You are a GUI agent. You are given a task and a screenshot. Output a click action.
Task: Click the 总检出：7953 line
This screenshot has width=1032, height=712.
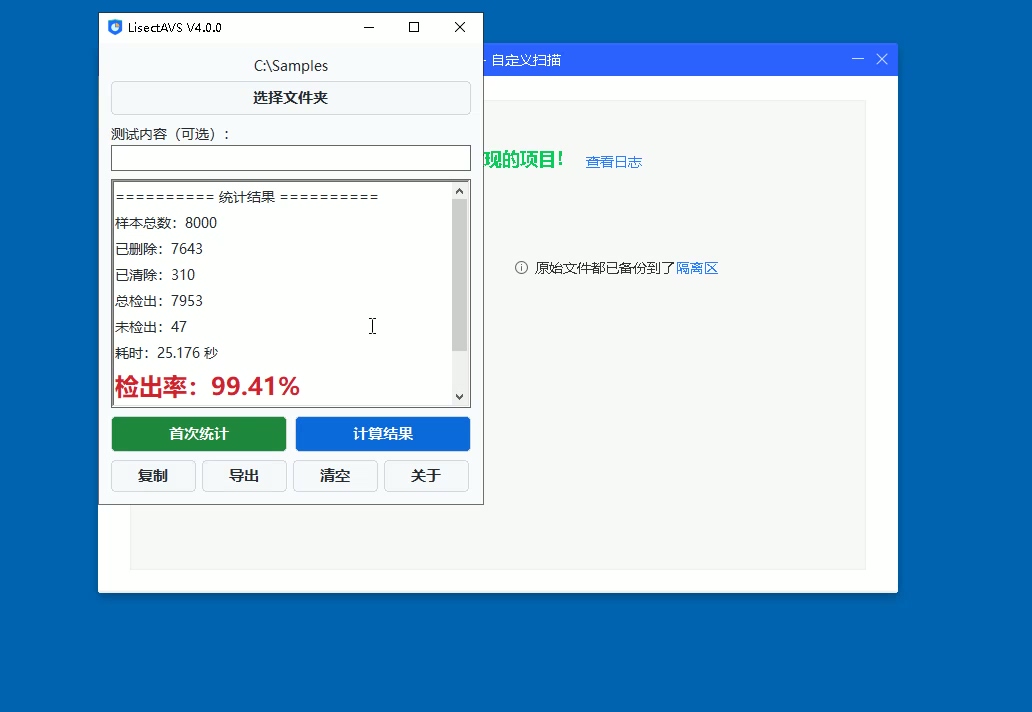coord(159,301)
